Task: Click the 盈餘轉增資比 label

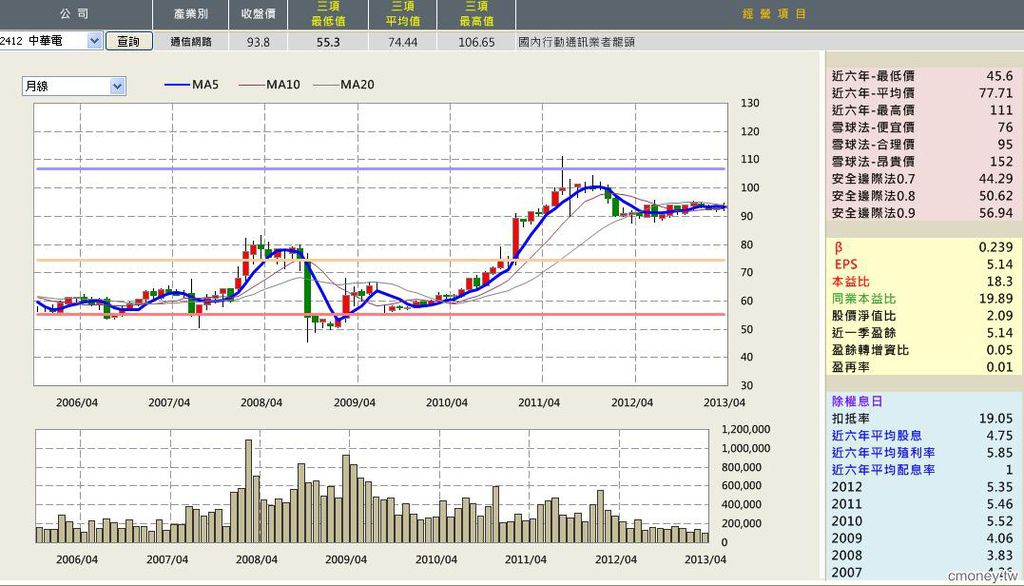Action: point(871,350)
